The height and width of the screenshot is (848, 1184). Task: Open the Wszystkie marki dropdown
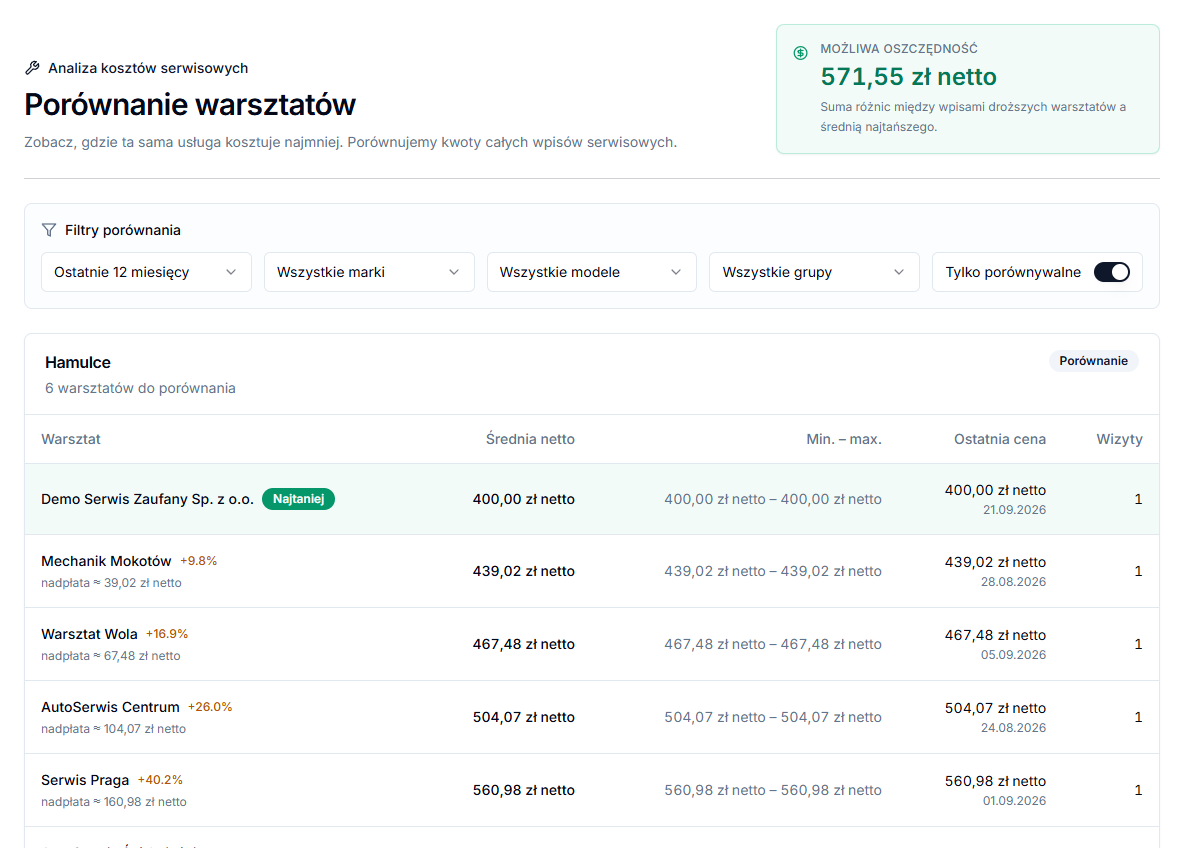[x=368, y=272]
